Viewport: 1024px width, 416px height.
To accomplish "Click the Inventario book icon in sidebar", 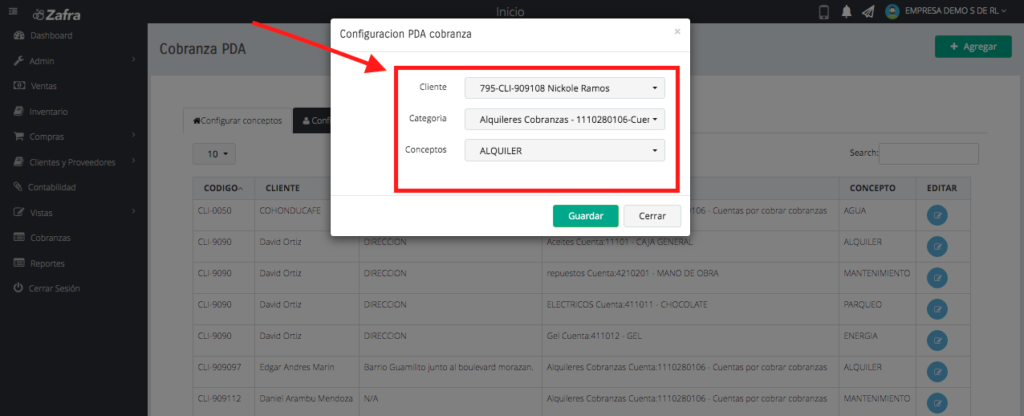I will [18, 112].
